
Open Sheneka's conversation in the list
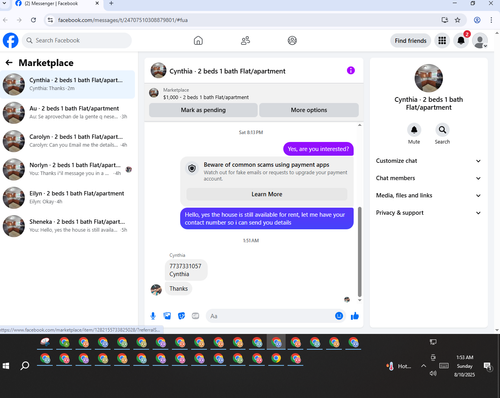[68, 226]
